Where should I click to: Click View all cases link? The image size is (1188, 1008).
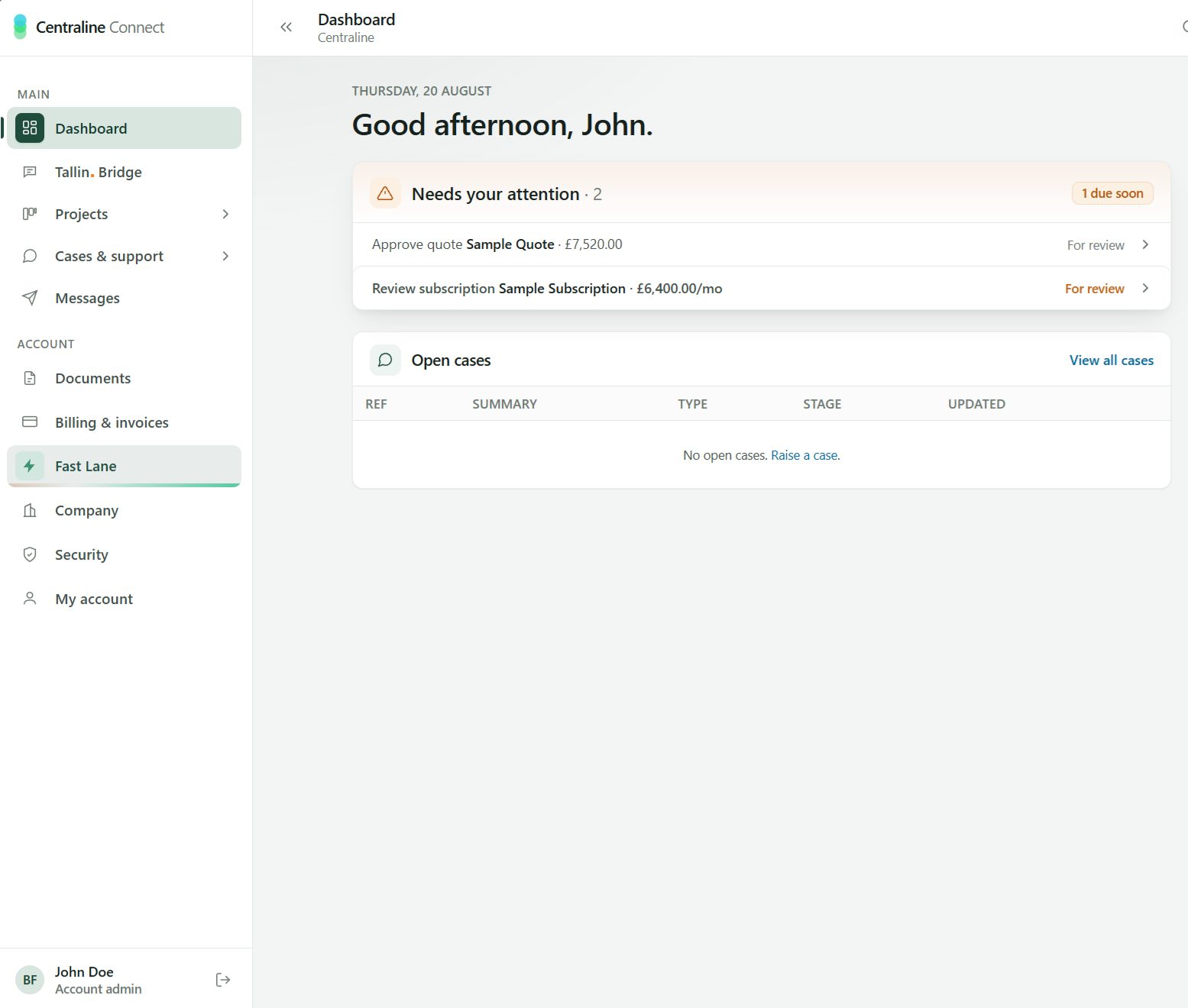pos(1111,360)
